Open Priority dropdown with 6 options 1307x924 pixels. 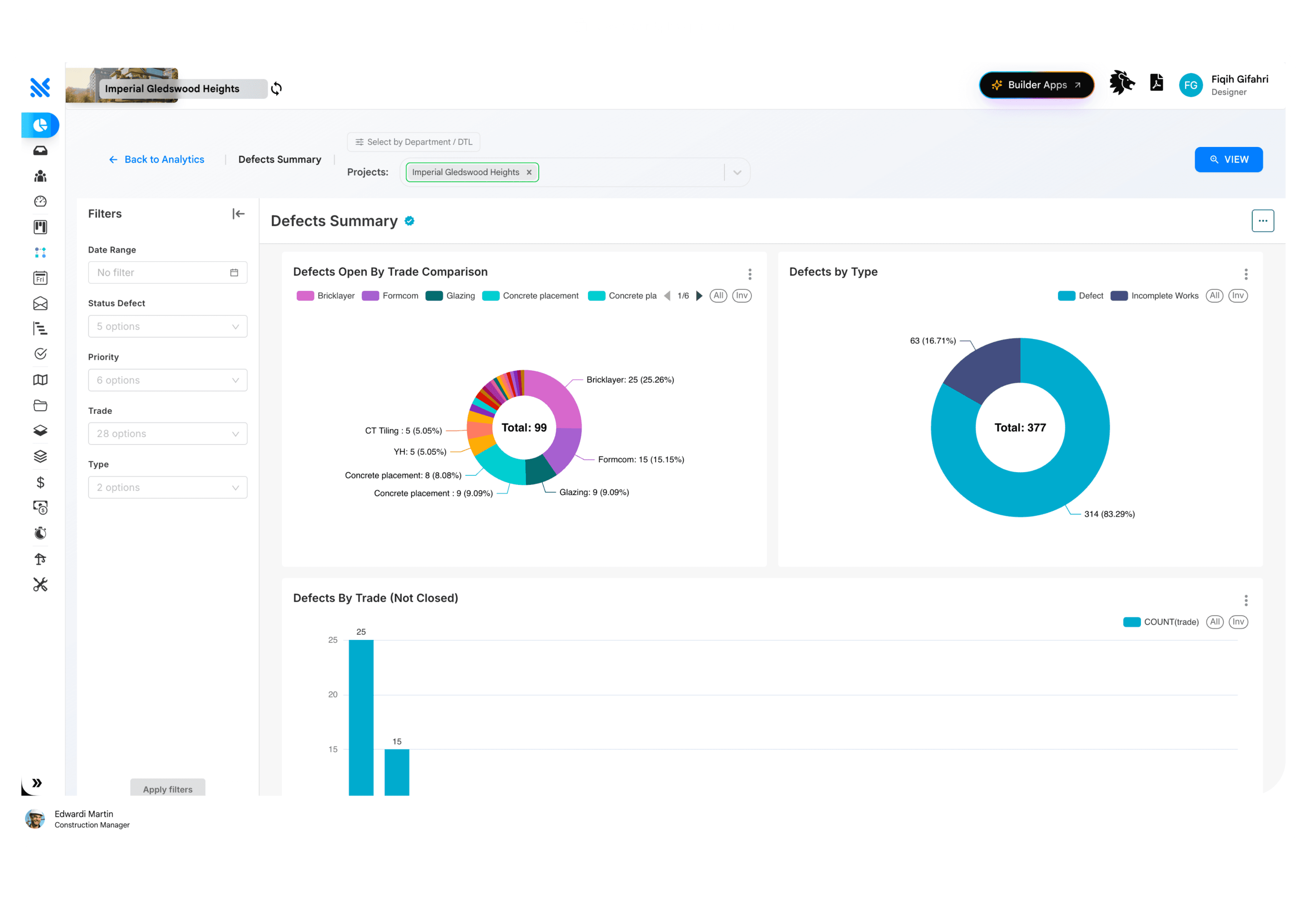click(x=168, y=380)
